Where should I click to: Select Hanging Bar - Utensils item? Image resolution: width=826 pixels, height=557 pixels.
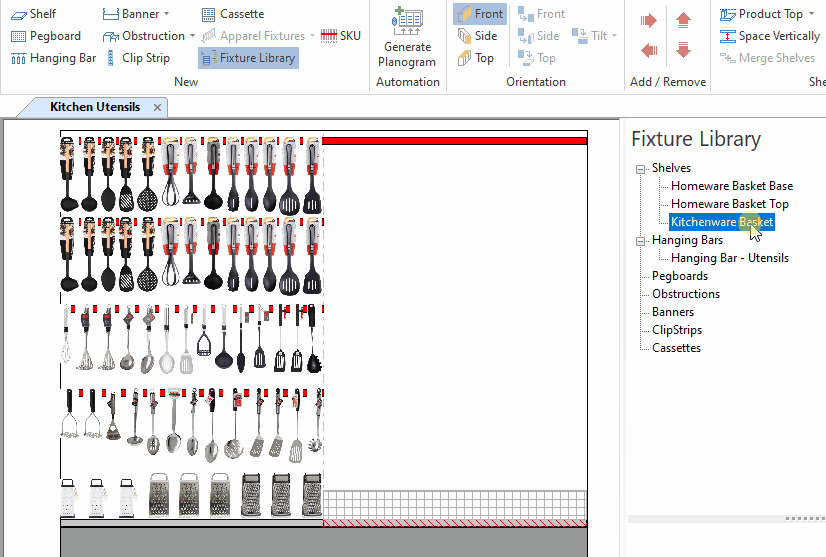pos(730,258)
